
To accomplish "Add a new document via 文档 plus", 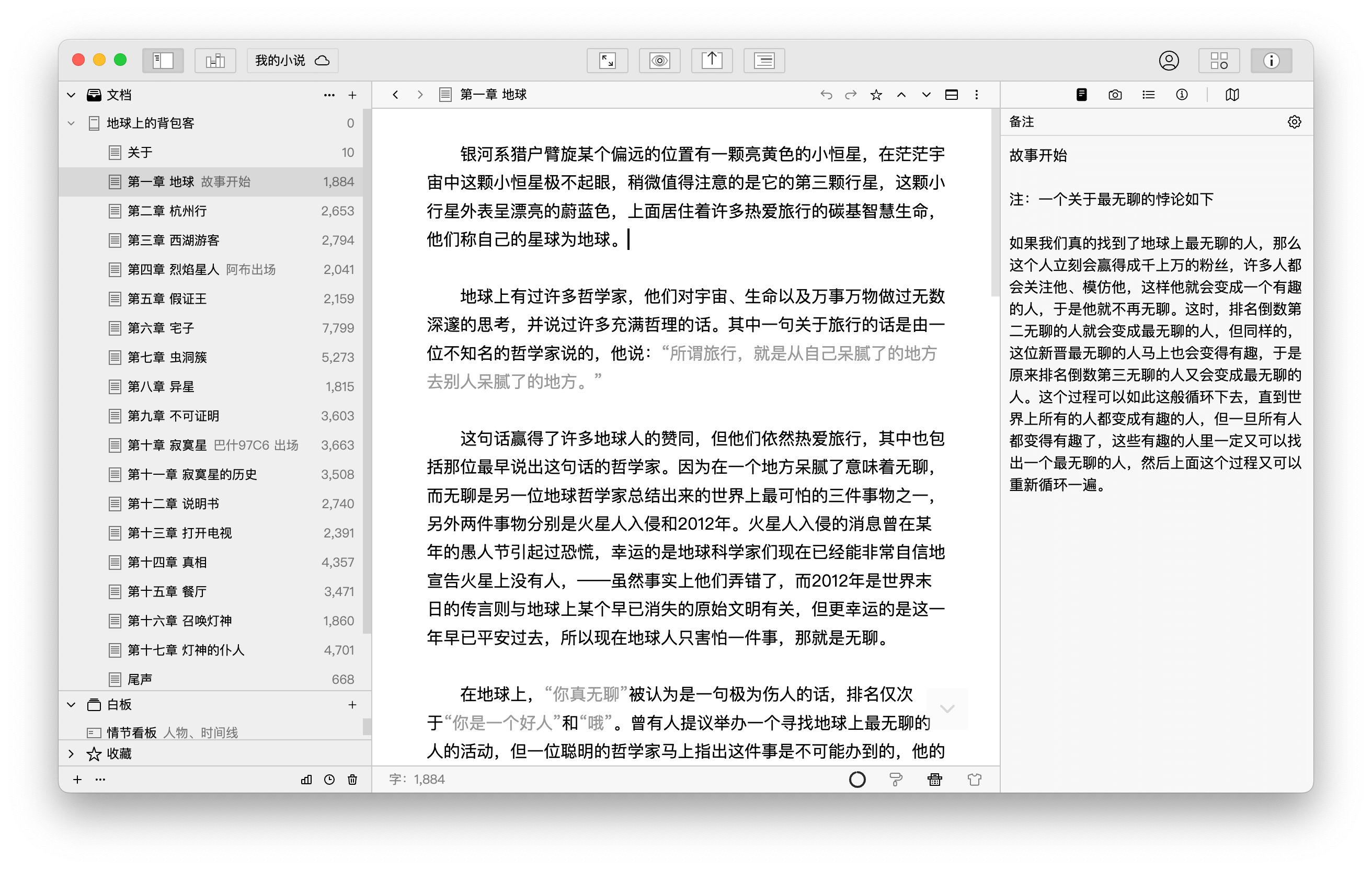I will point(352,95).
